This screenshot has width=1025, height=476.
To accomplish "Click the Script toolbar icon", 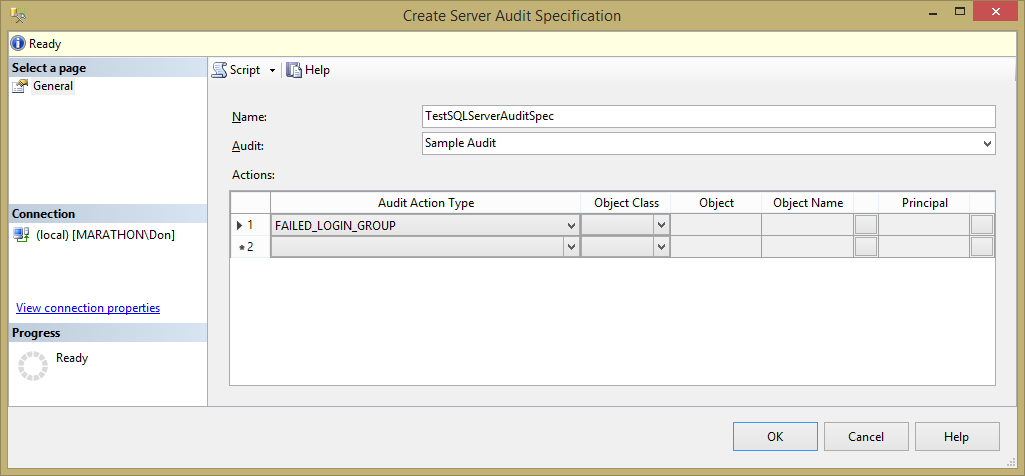I will pyautogui.click(x=219, y=70).
